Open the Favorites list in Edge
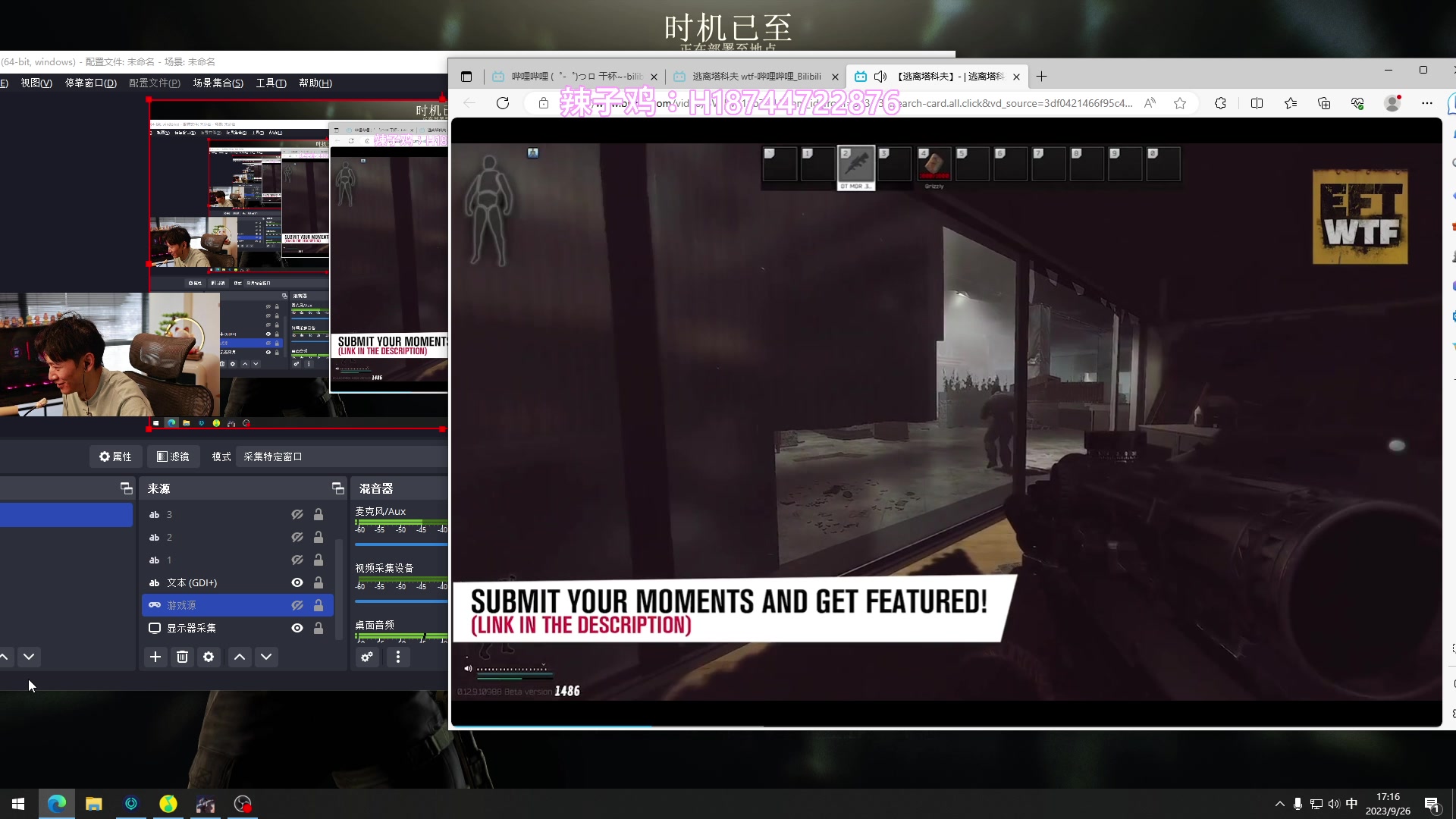The image size is (1456, 819). click(x=1290, y=103)
